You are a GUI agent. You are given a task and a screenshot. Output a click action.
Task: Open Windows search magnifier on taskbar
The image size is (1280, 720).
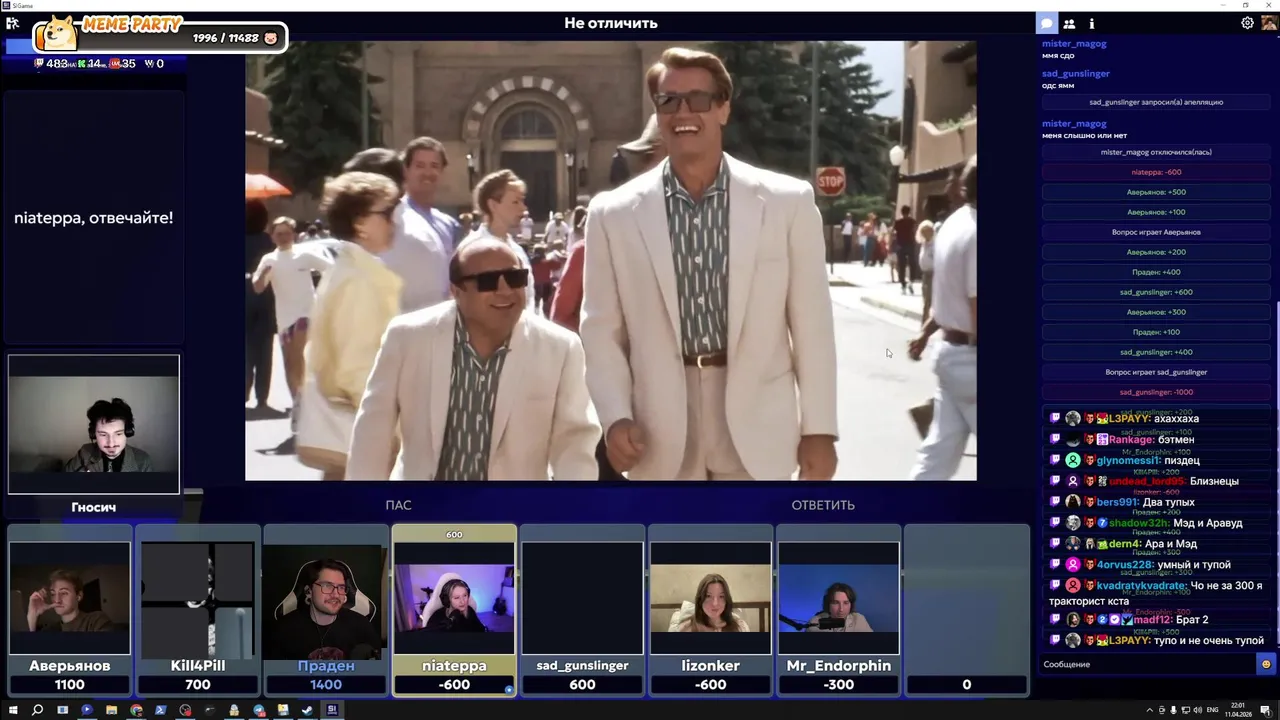click(37, 710)
